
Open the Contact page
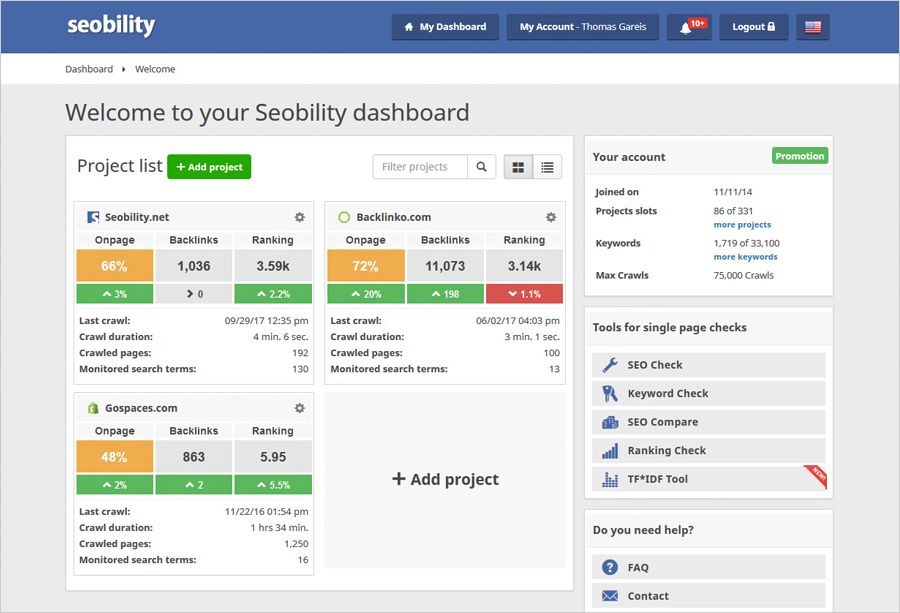[x=709, y=596]
